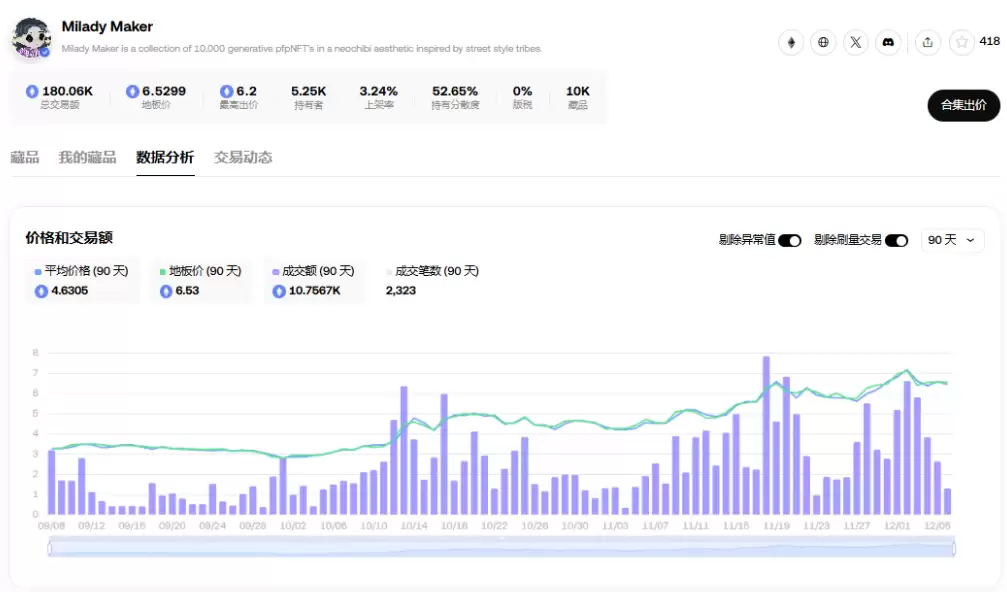Open the collection's Etherscan contract icon
Image resolution: width=1007 pixels, height=592 pixels.
pyautogui.click(x=791, y=43)
